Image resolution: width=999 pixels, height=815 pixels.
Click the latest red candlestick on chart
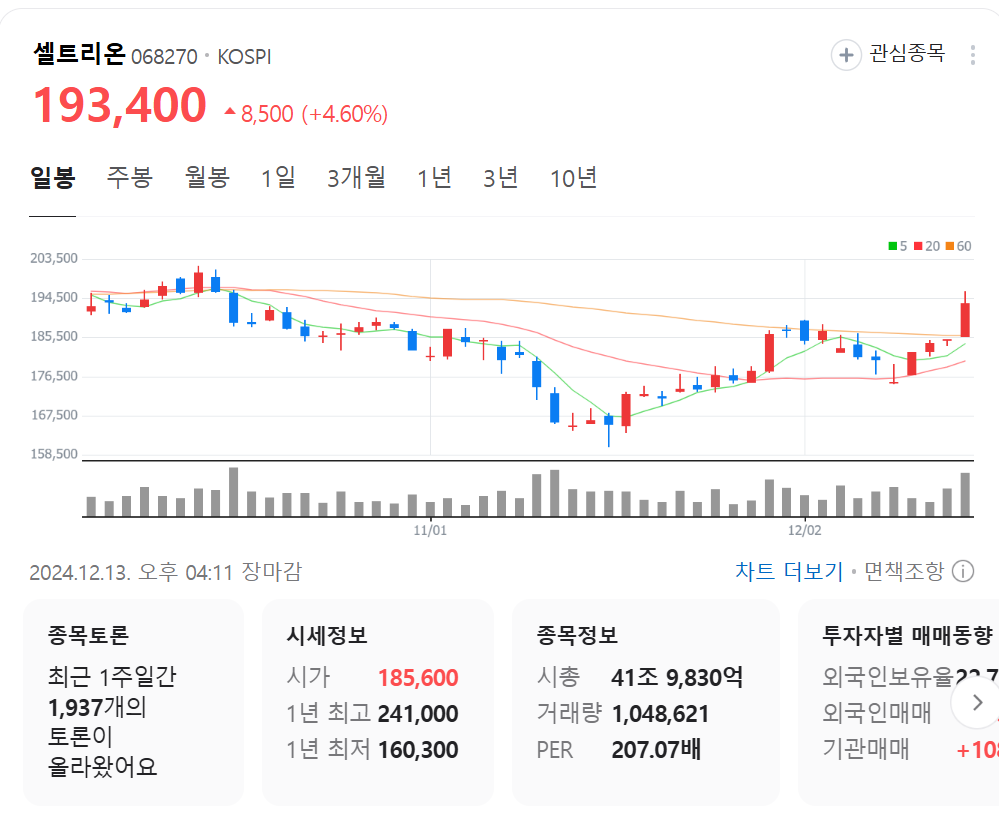tap(965, 320)
